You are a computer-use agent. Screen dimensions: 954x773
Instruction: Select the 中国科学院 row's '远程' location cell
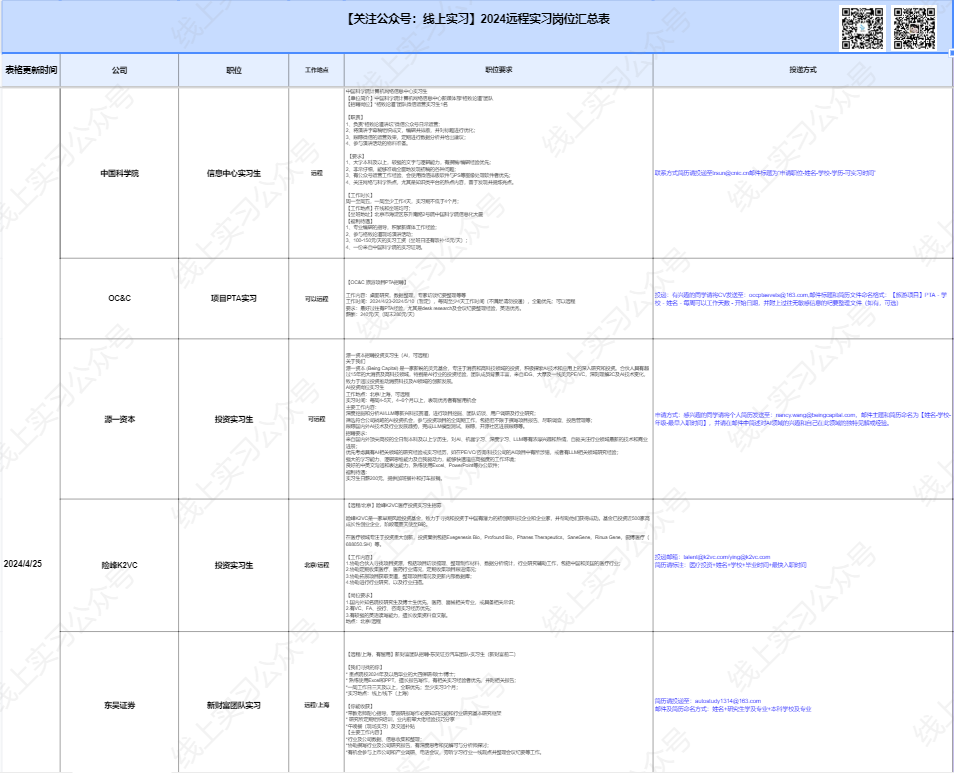click(316, 173)
